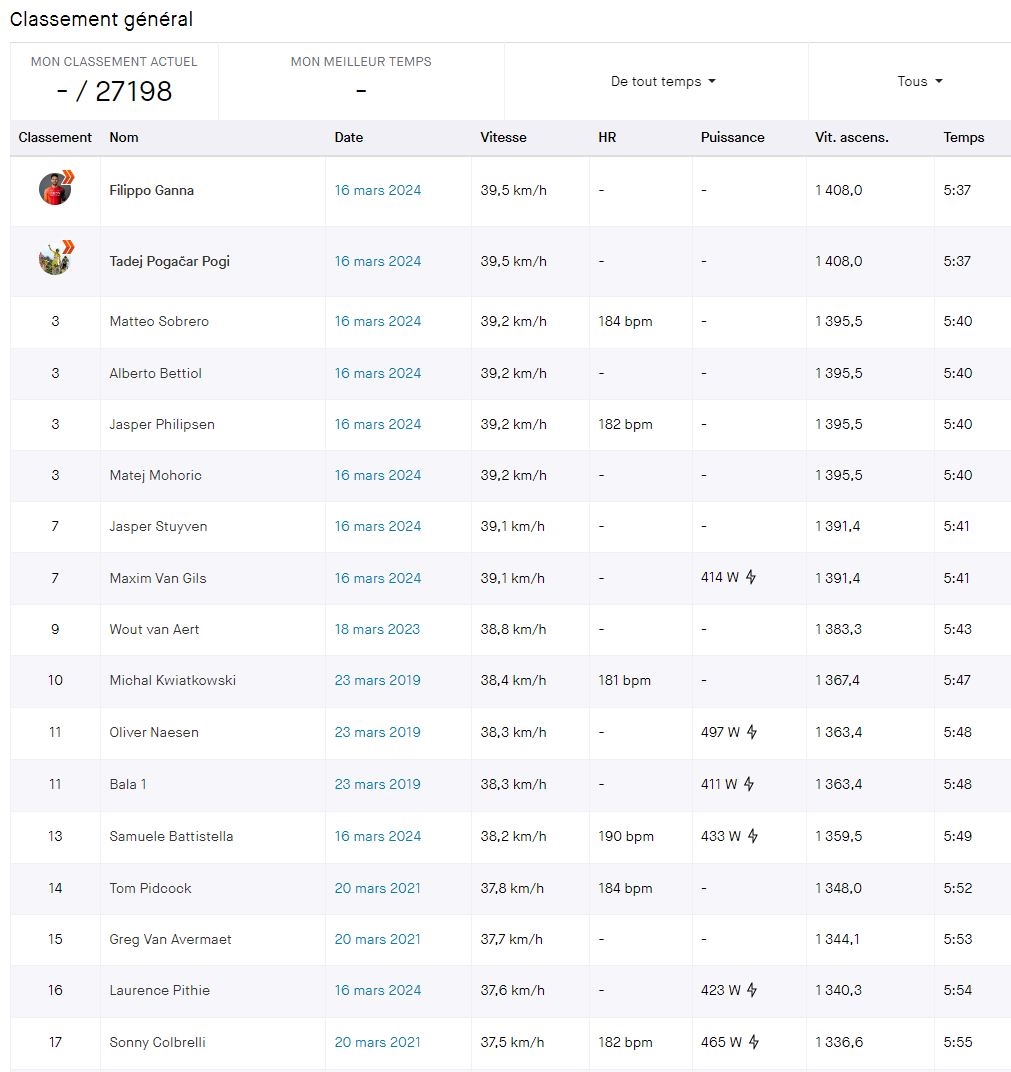Image resolution: width=1011 pixels, height=1072 pixels.
Task: Open Michal Kwiatkowski's 23 mars 2019 activity
Action: [x=377, y=680]
